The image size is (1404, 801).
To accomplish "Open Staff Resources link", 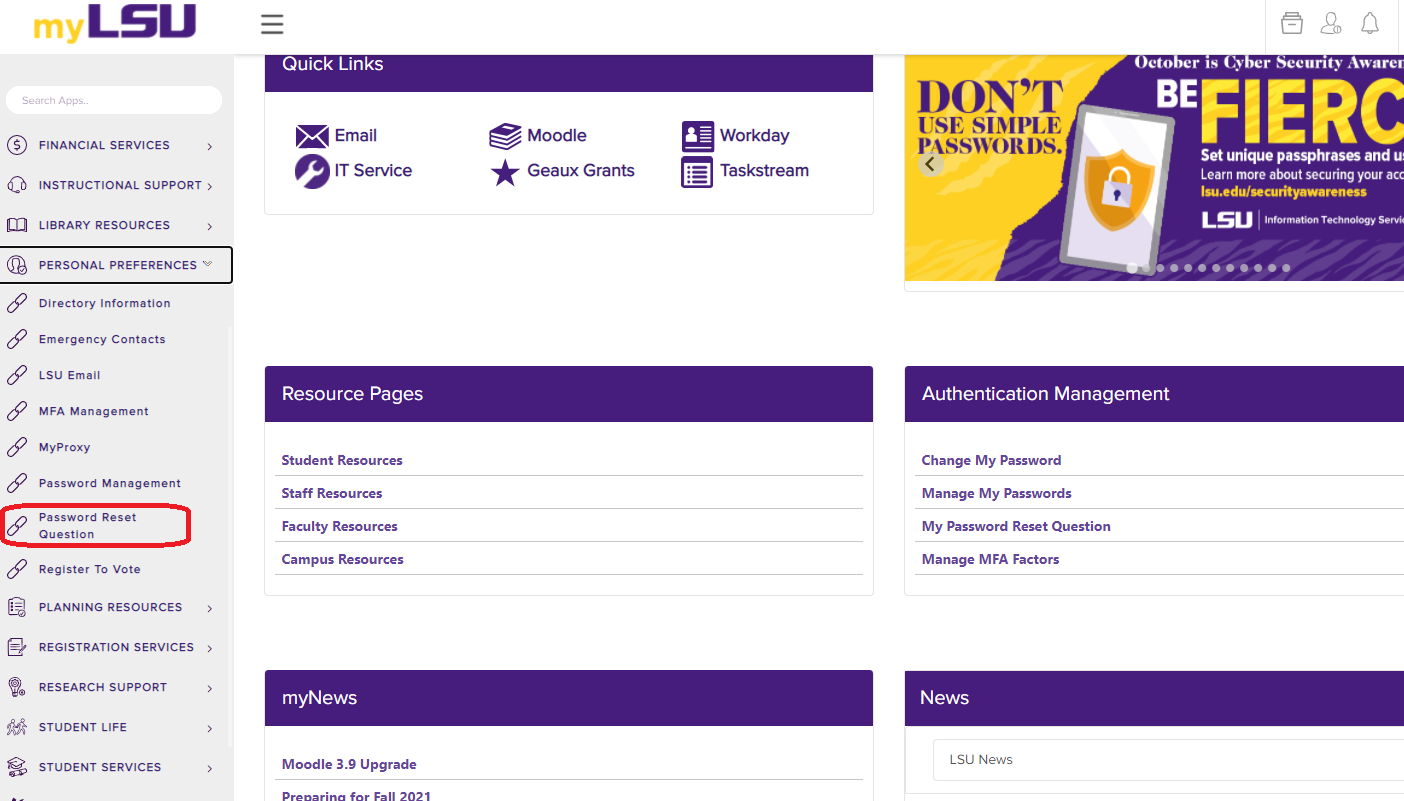I will click(x=332, y=493).
